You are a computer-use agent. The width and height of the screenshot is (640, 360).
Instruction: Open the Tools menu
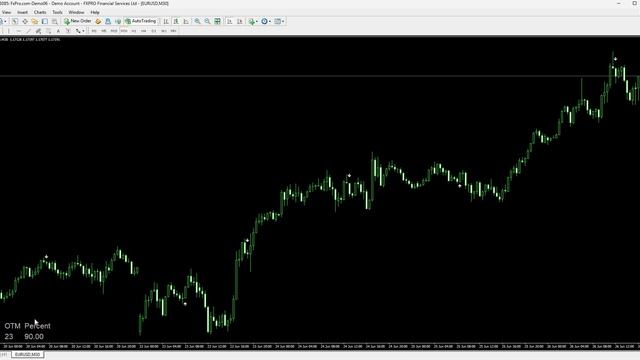pos(58,12)
